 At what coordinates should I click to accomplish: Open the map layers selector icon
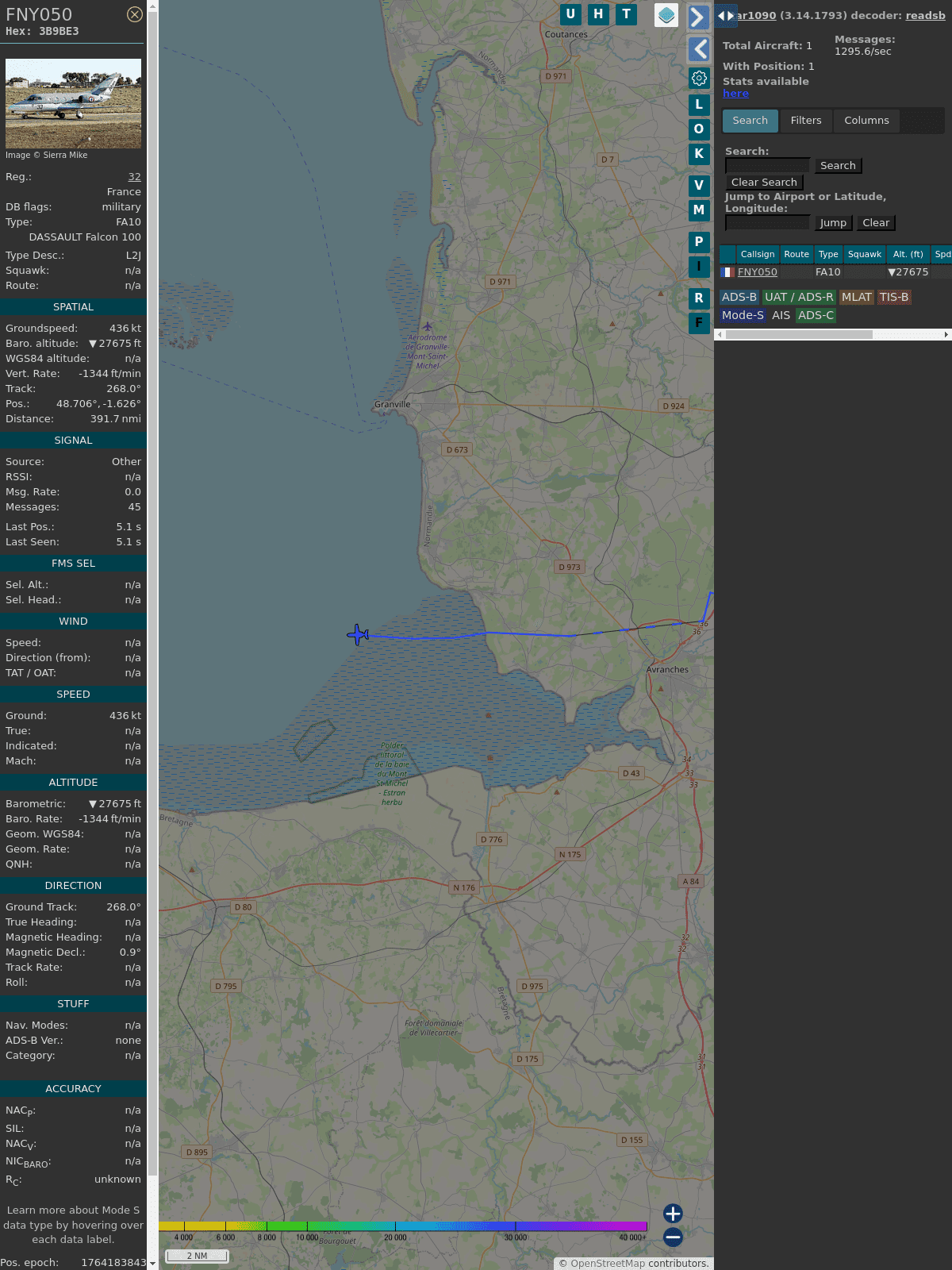(666, 15)
